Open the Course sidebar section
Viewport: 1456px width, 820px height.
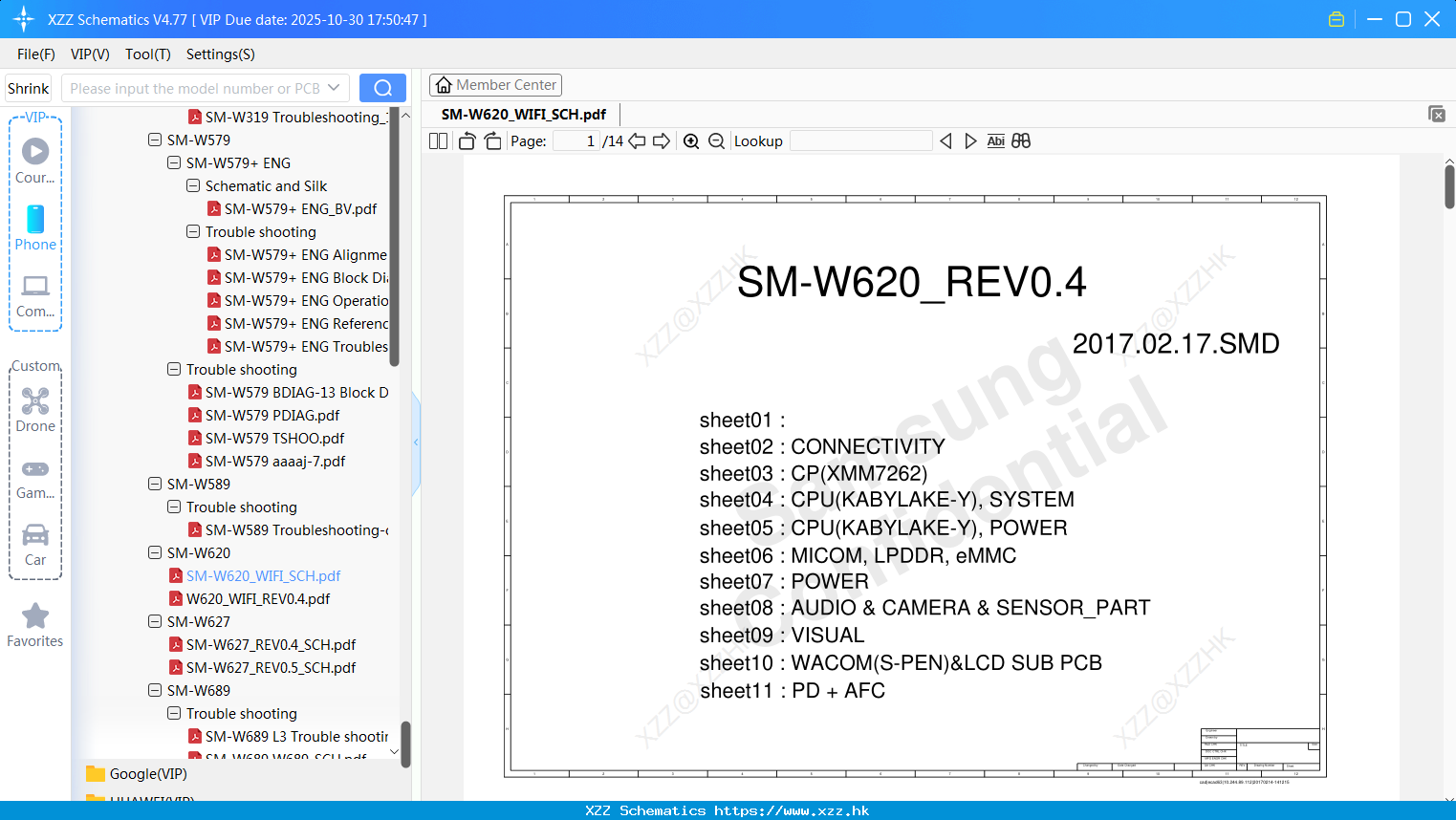click(x=35, y=161)
